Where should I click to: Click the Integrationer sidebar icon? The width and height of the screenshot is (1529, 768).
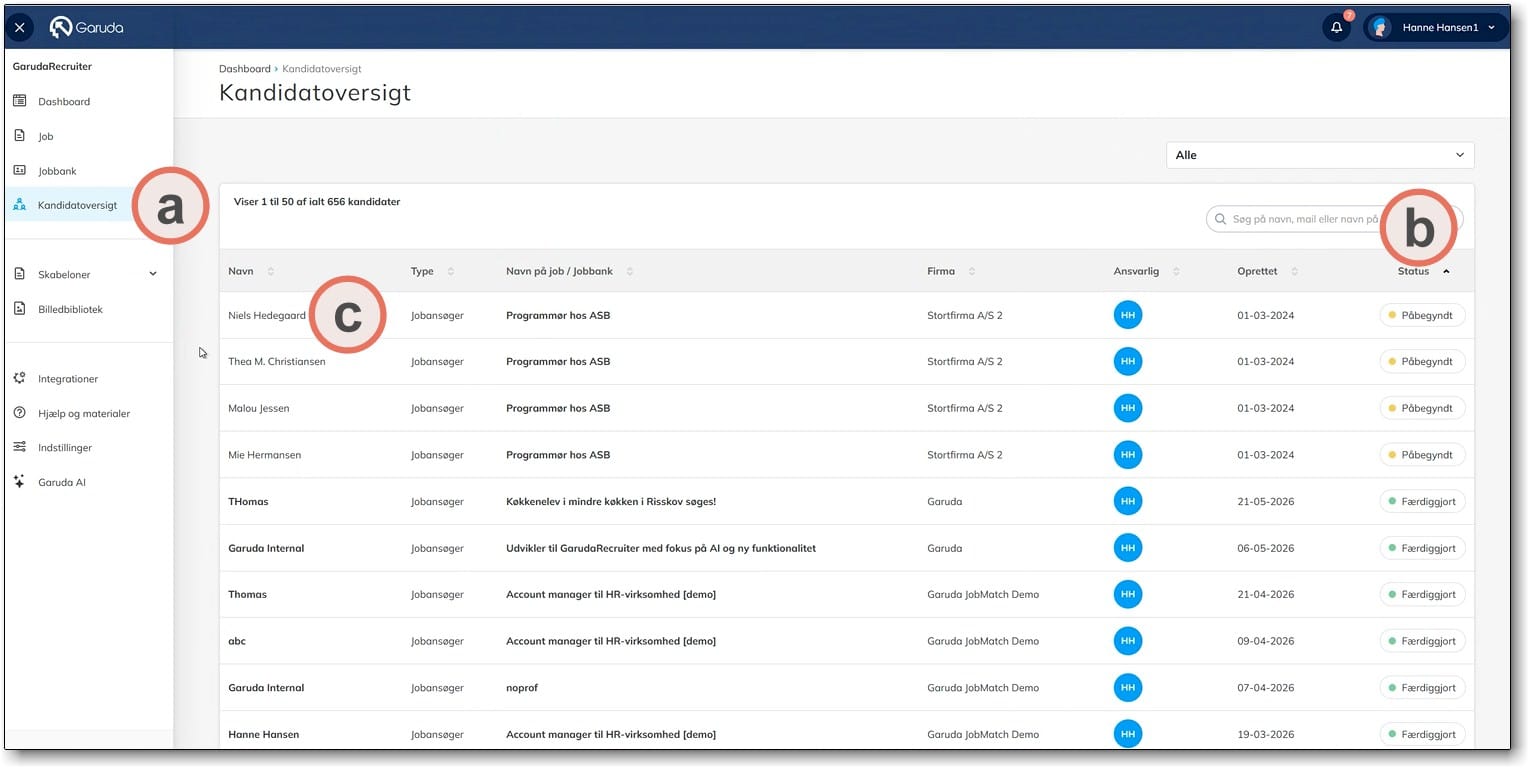(19, 379)
